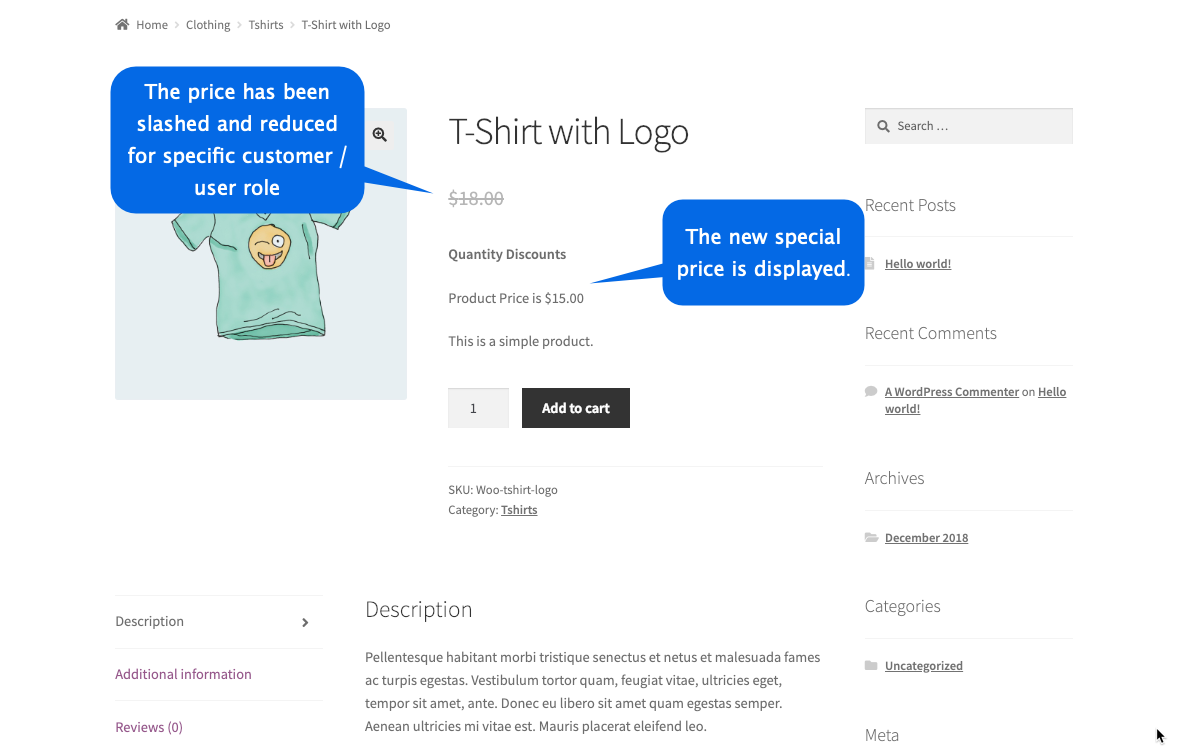Click the search magnifier icon
Screen dimensions: 1193x751
pos(883,126)
